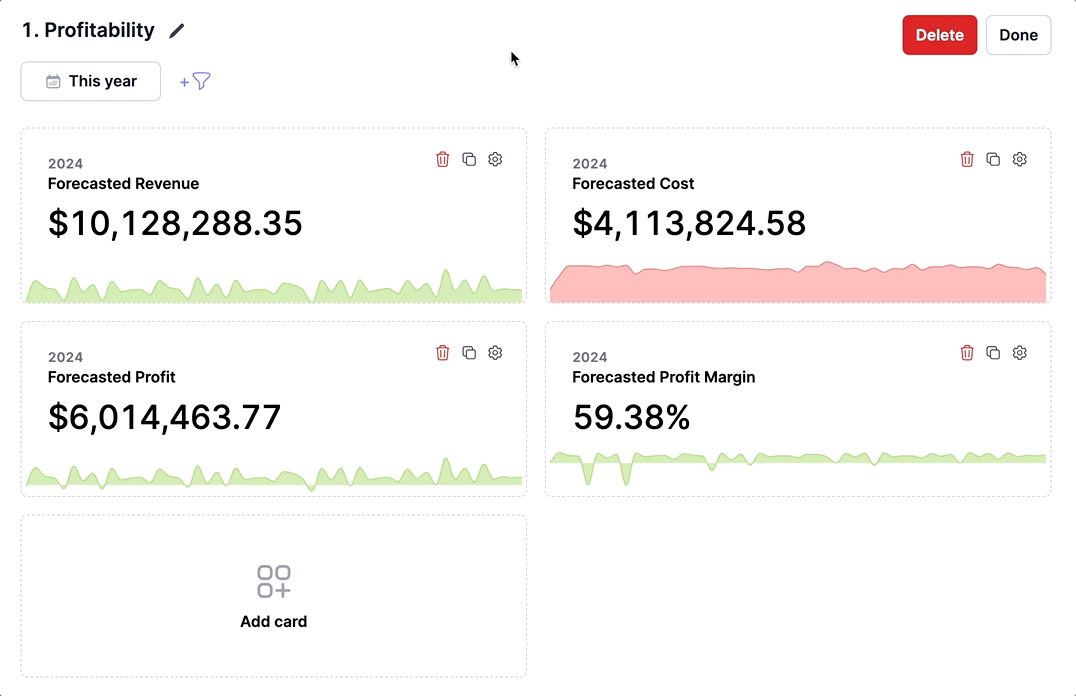Image resolution: width=1076 pixels, height=696 pixels.
Task: Select the Forecasted Revenue sparkline chart
Action: (x=274, y=285)
